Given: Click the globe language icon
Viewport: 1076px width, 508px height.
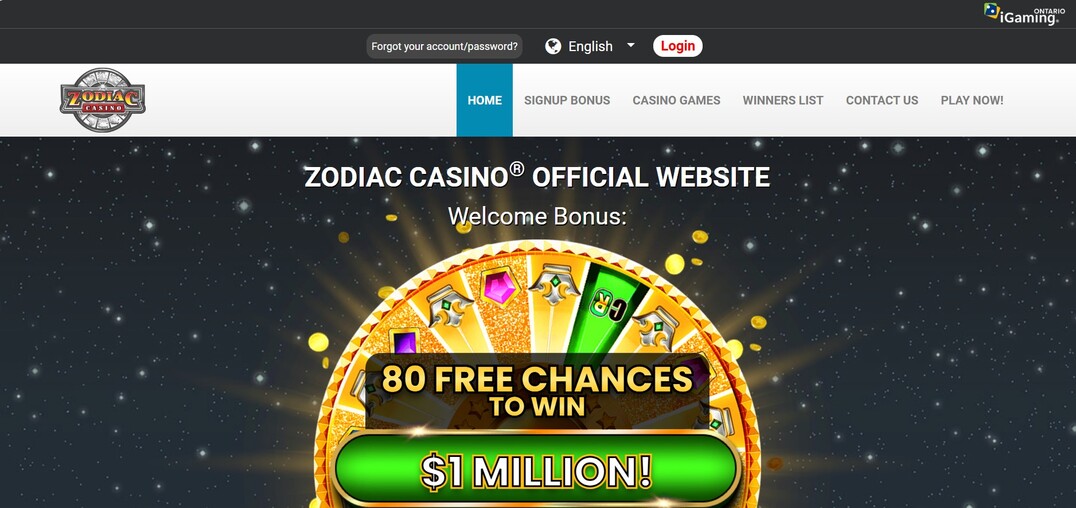Looking at the screenshot, I should pos(553,46).
